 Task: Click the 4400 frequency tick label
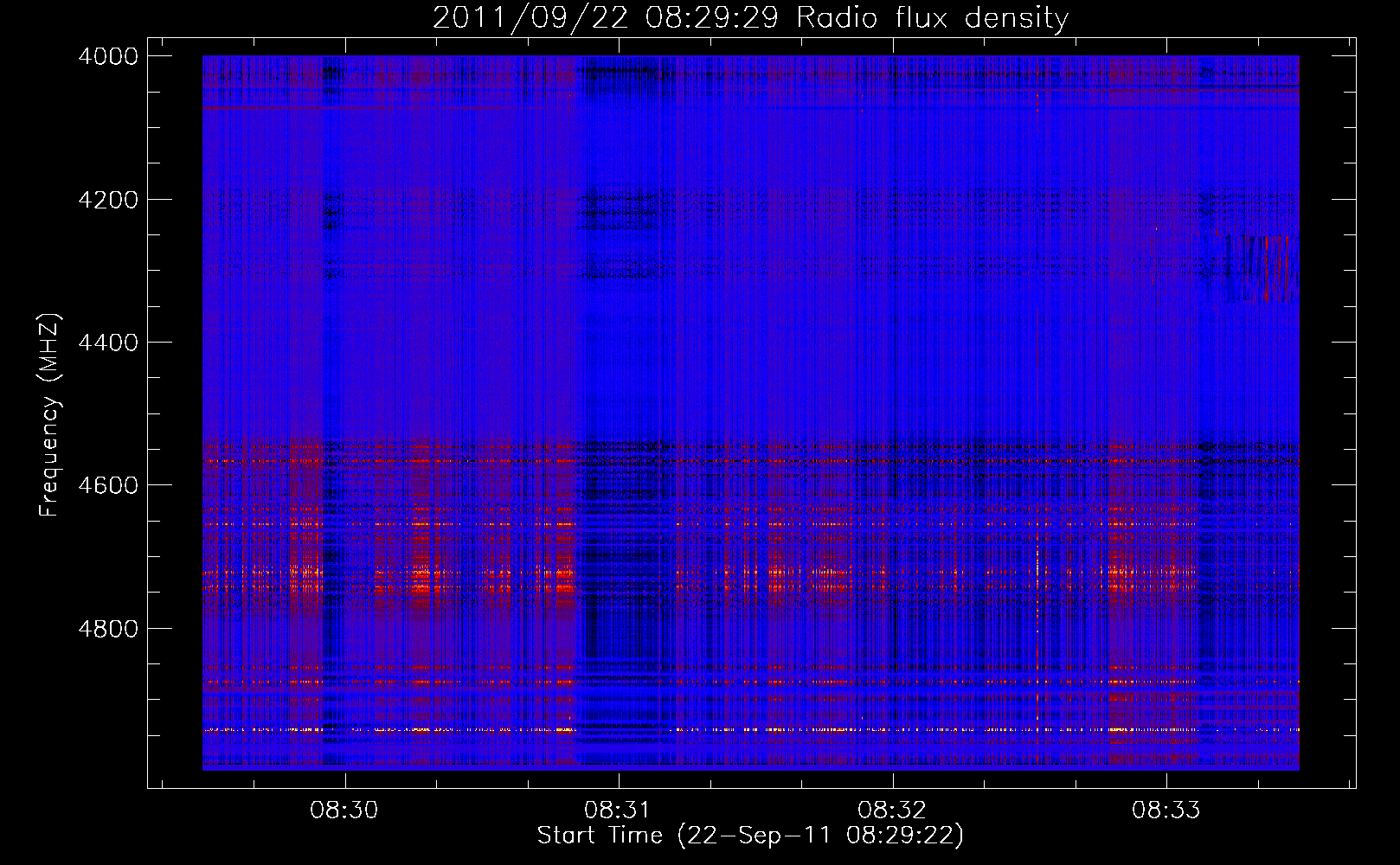108,343
